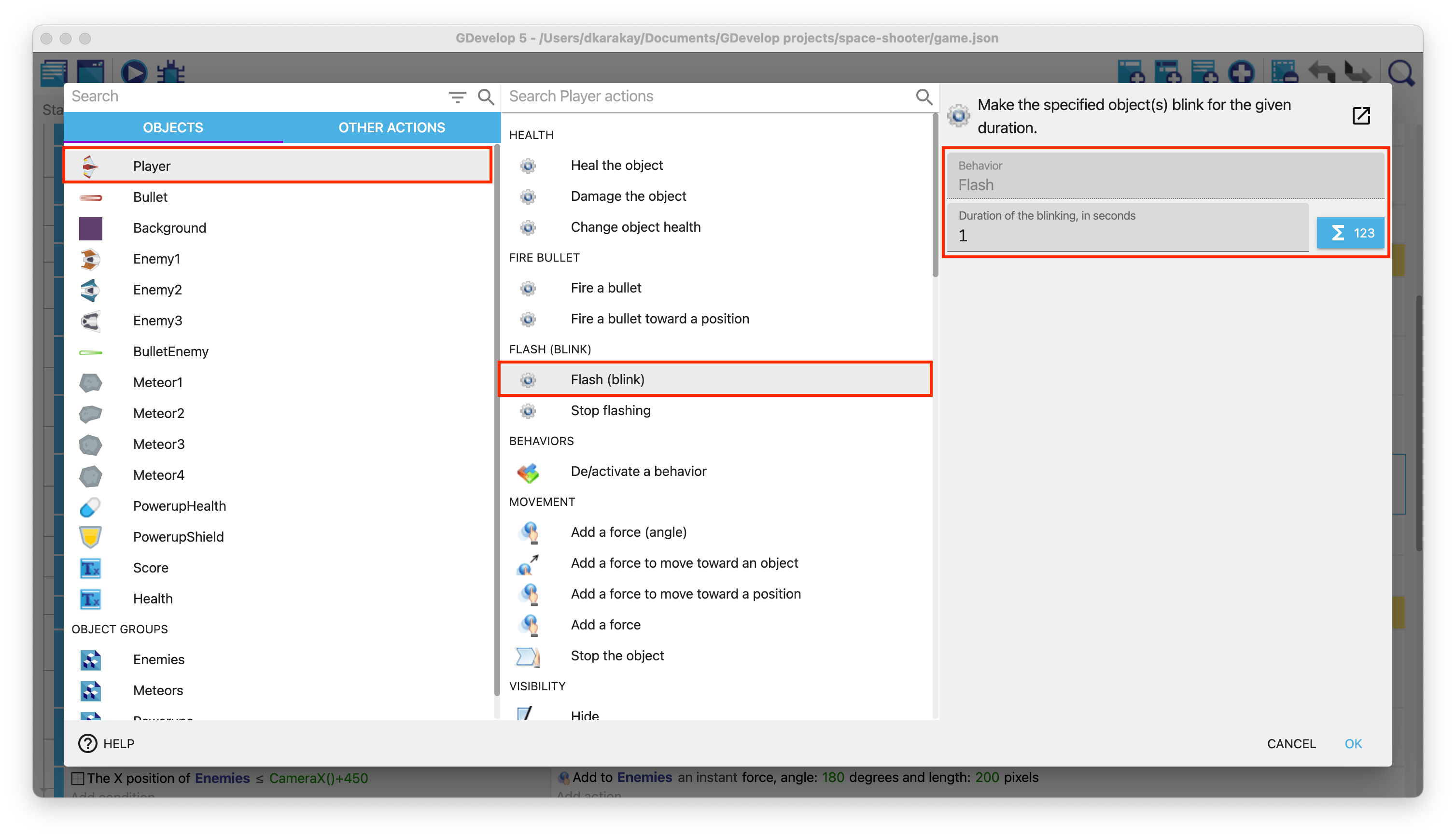This screenshot has width=1456, height=838.
Task: Select the PowerupHealth pill icon
Action: [90, 506]
